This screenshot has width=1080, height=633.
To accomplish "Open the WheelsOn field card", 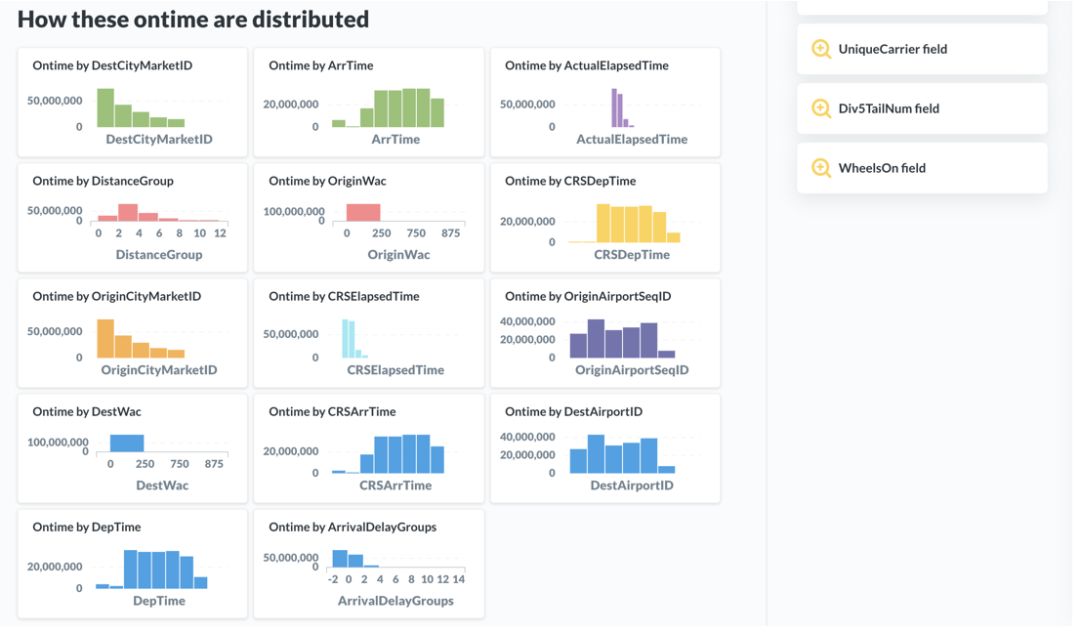I will [922, 168].
